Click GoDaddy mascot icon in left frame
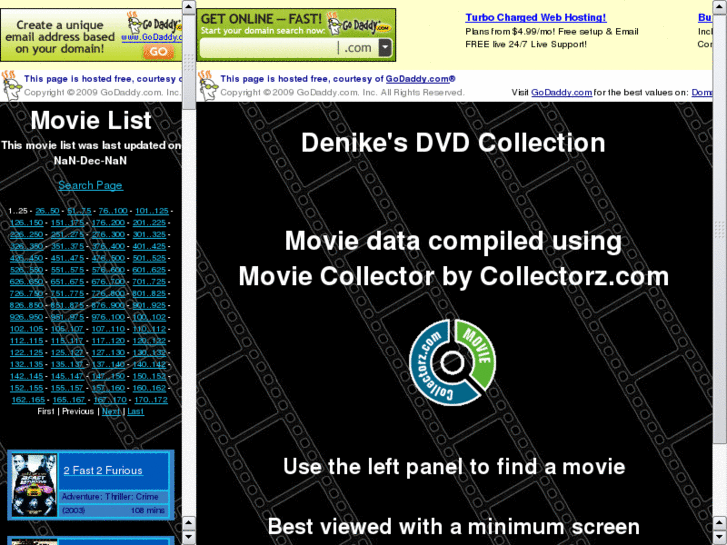The width and height of the screenshot is (727, 545). click(11, 85)
